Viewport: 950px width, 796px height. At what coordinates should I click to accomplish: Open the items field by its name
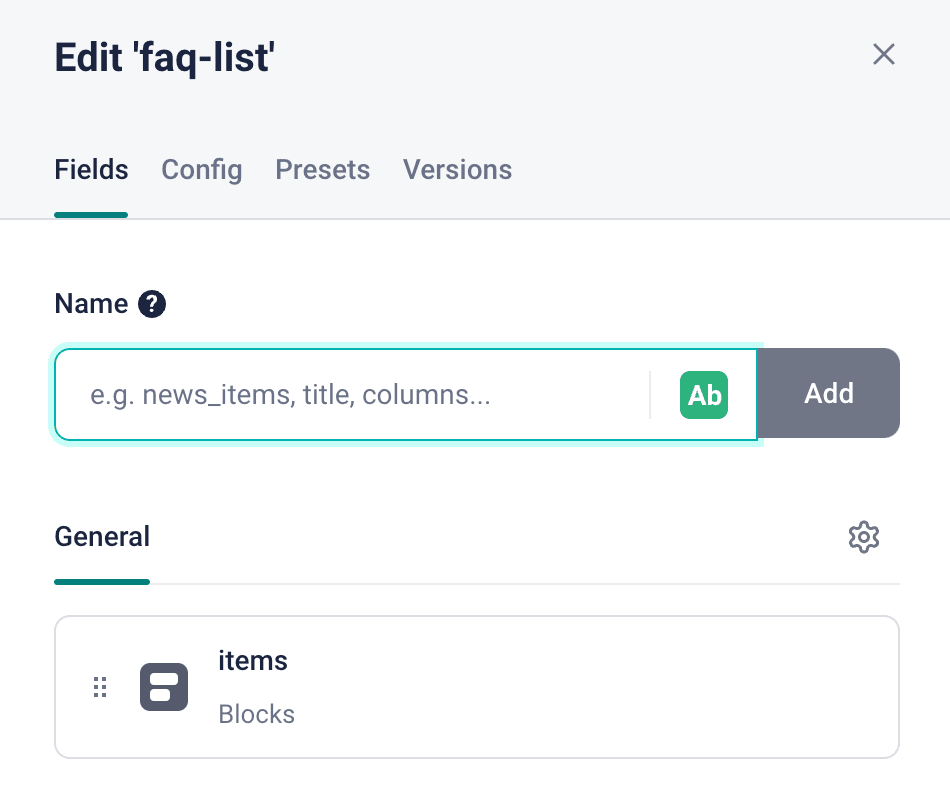[253, 661]
